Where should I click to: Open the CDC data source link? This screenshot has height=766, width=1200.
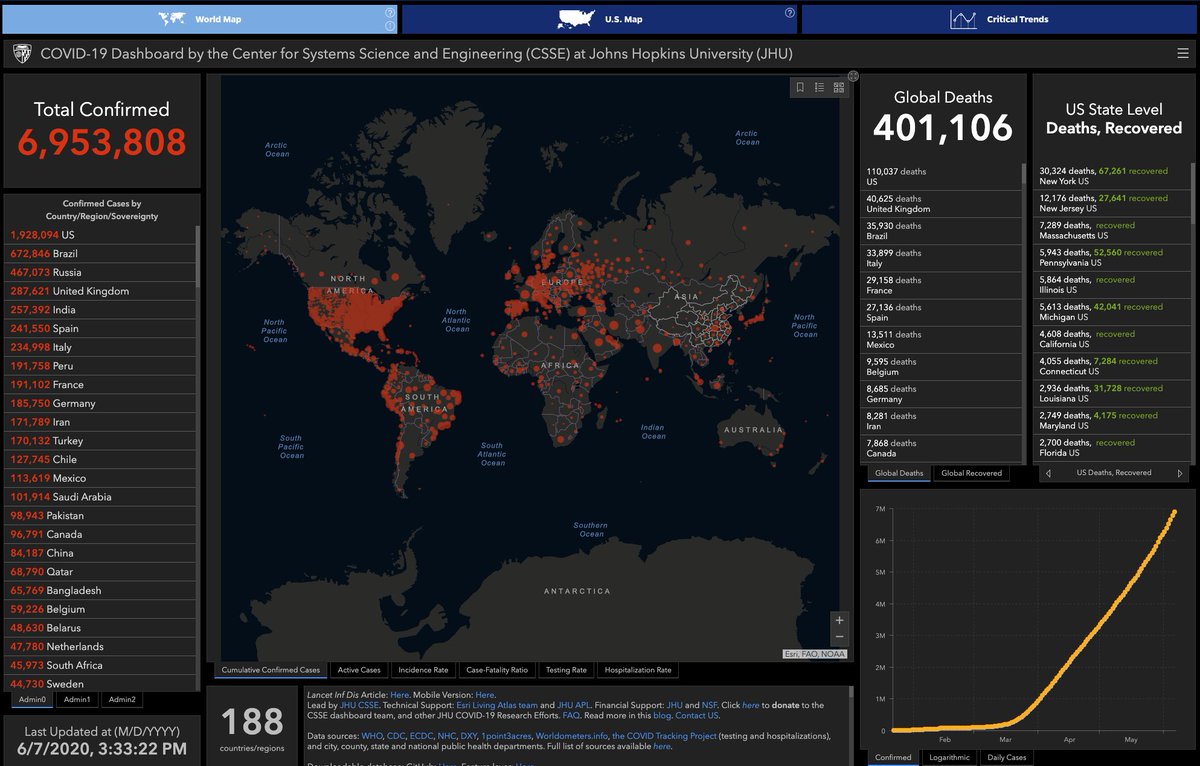click(396, 736)
